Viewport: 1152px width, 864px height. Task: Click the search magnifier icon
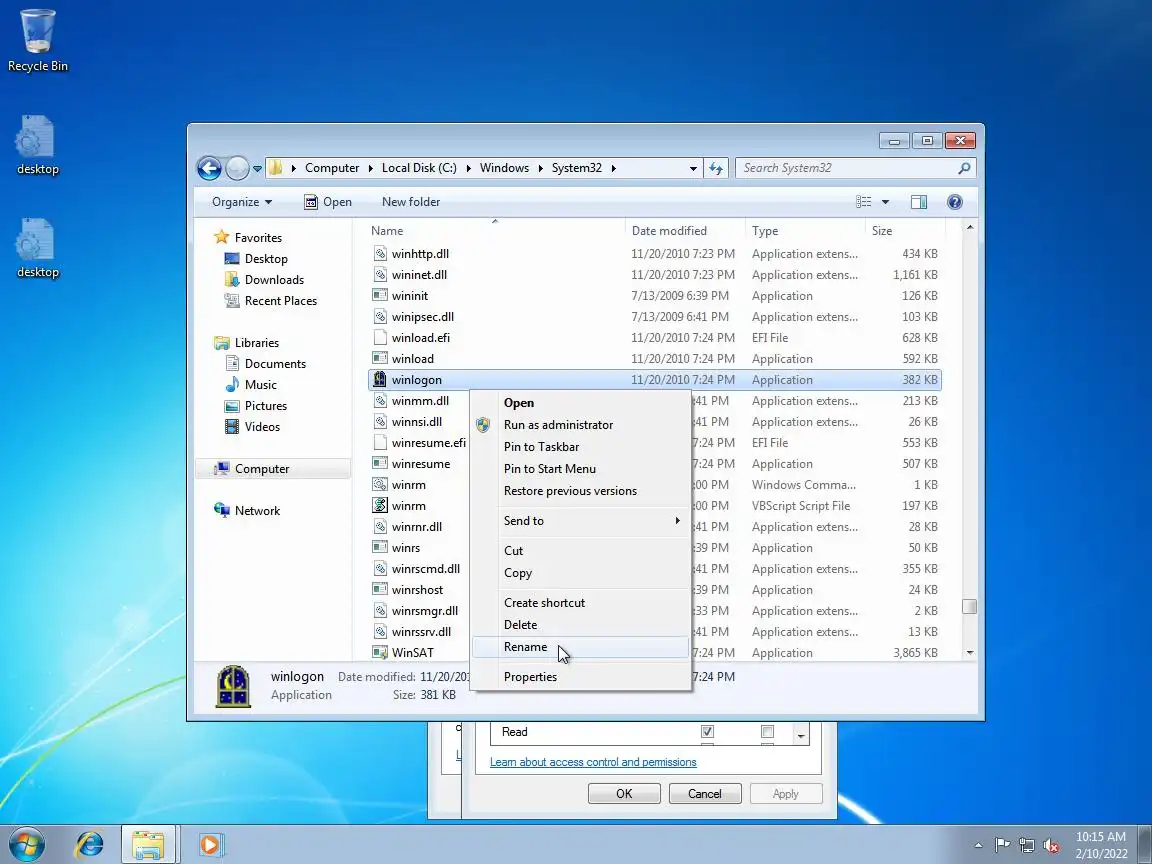pos(964,168)
